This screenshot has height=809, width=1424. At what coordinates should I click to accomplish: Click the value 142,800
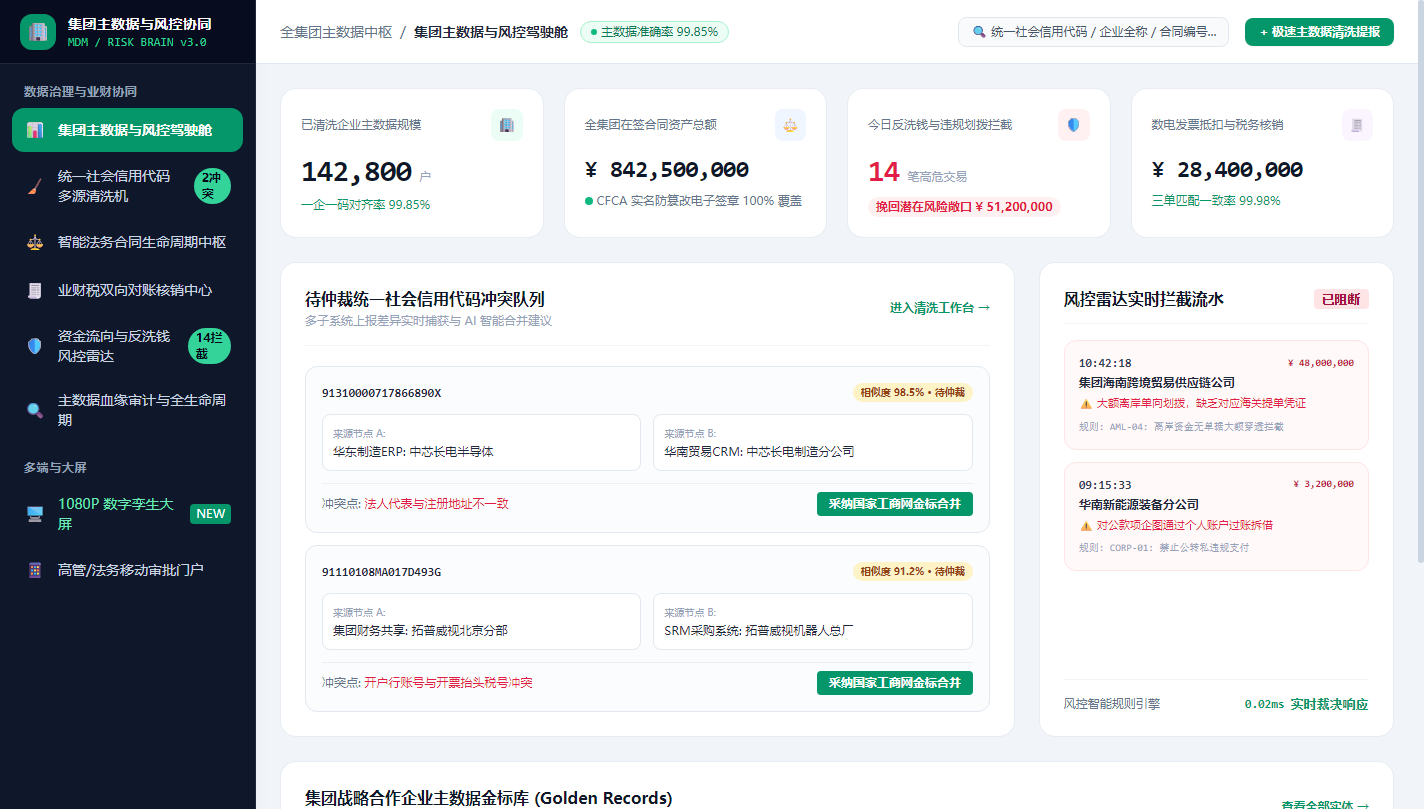[x=356, y=172]
